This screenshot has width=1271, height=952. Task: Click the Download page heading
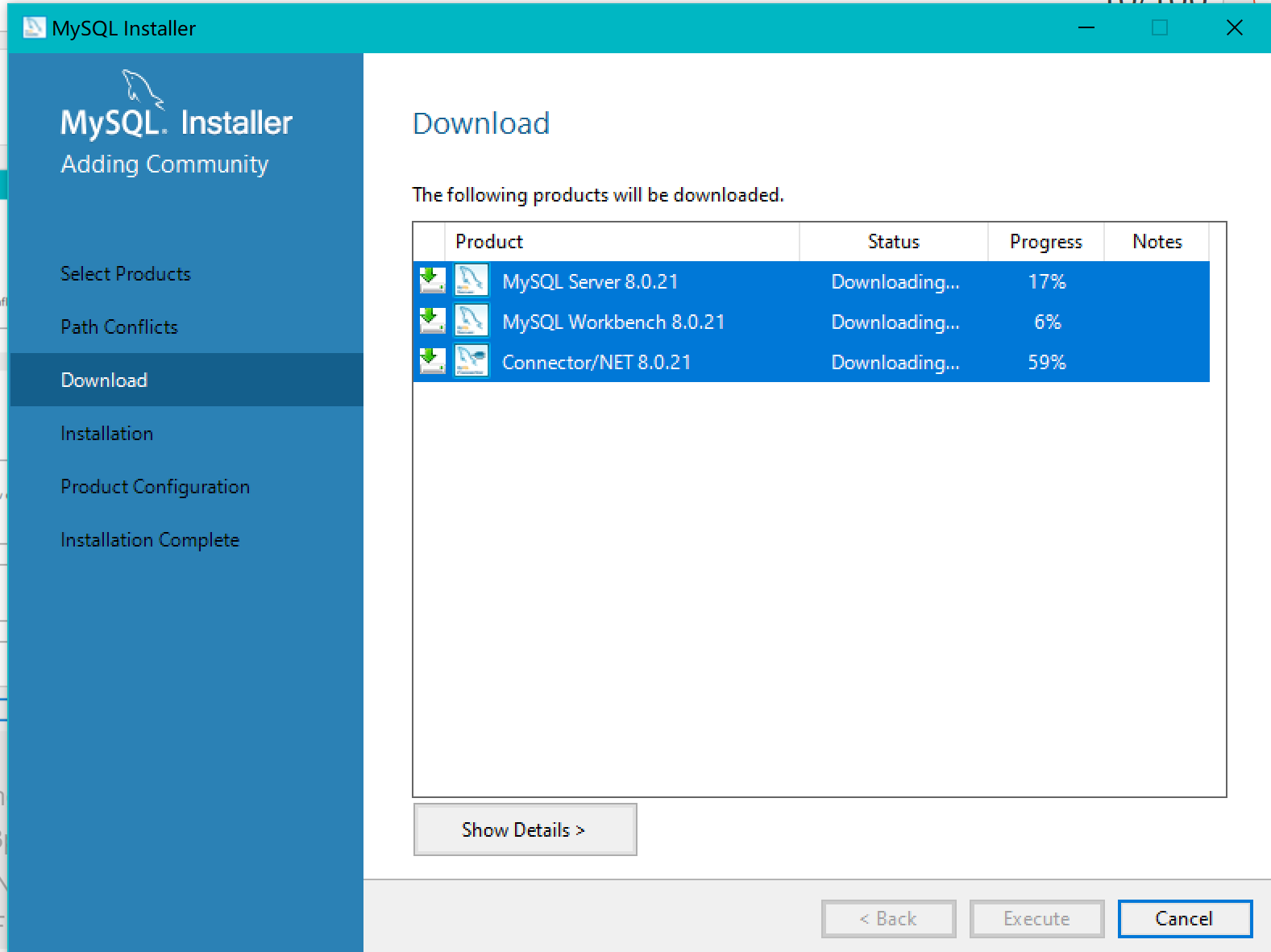481,123
